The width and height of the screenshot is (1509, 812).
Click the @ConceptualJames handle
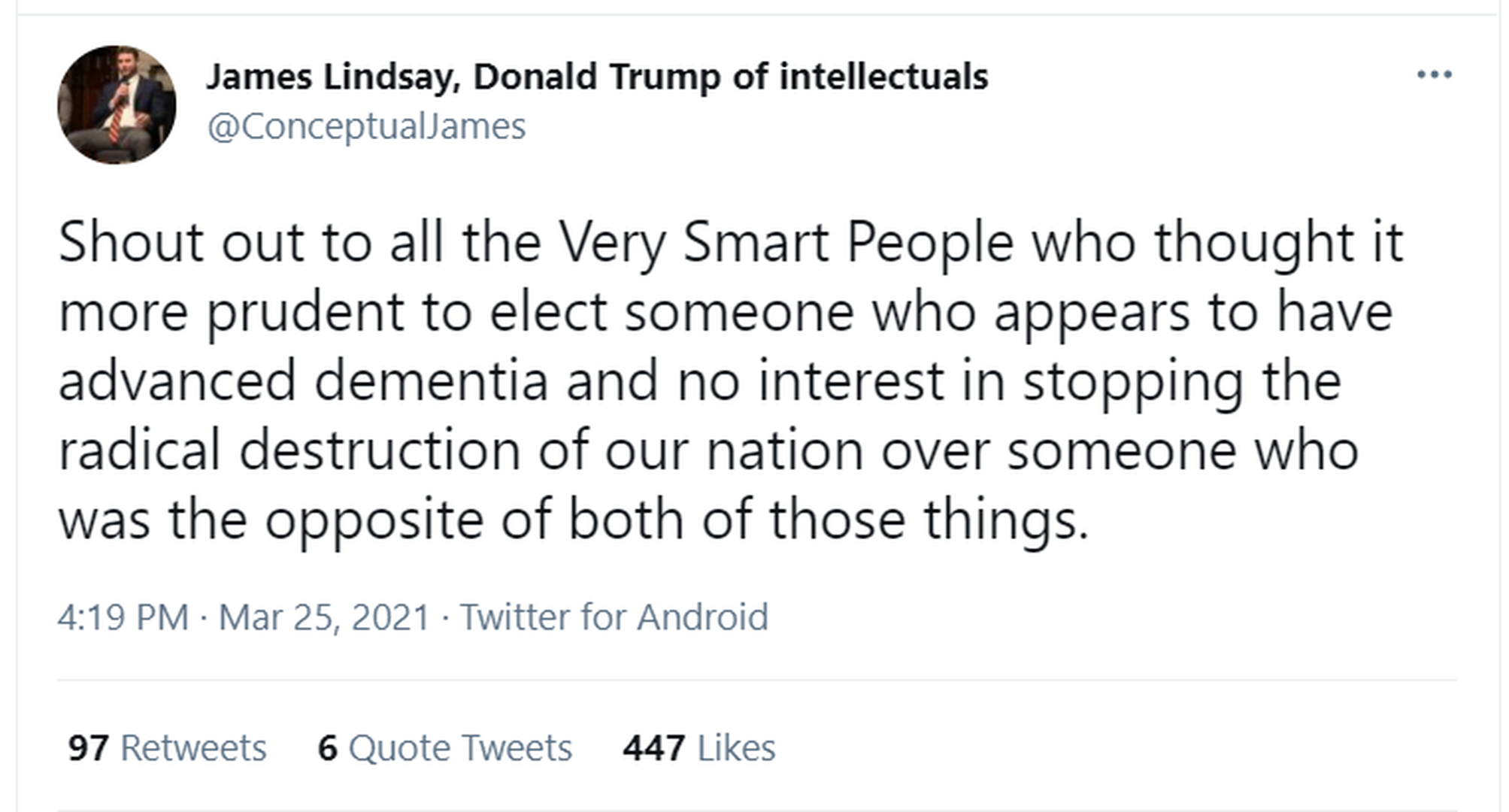point(366,126)
